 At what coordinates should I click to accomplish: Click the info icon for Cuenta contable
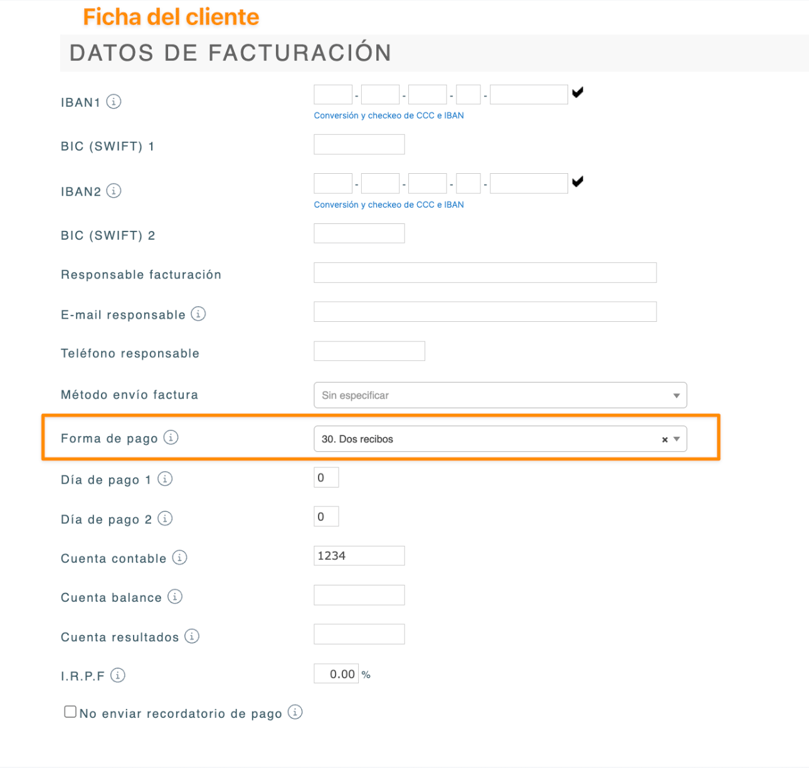coord(179,558)
